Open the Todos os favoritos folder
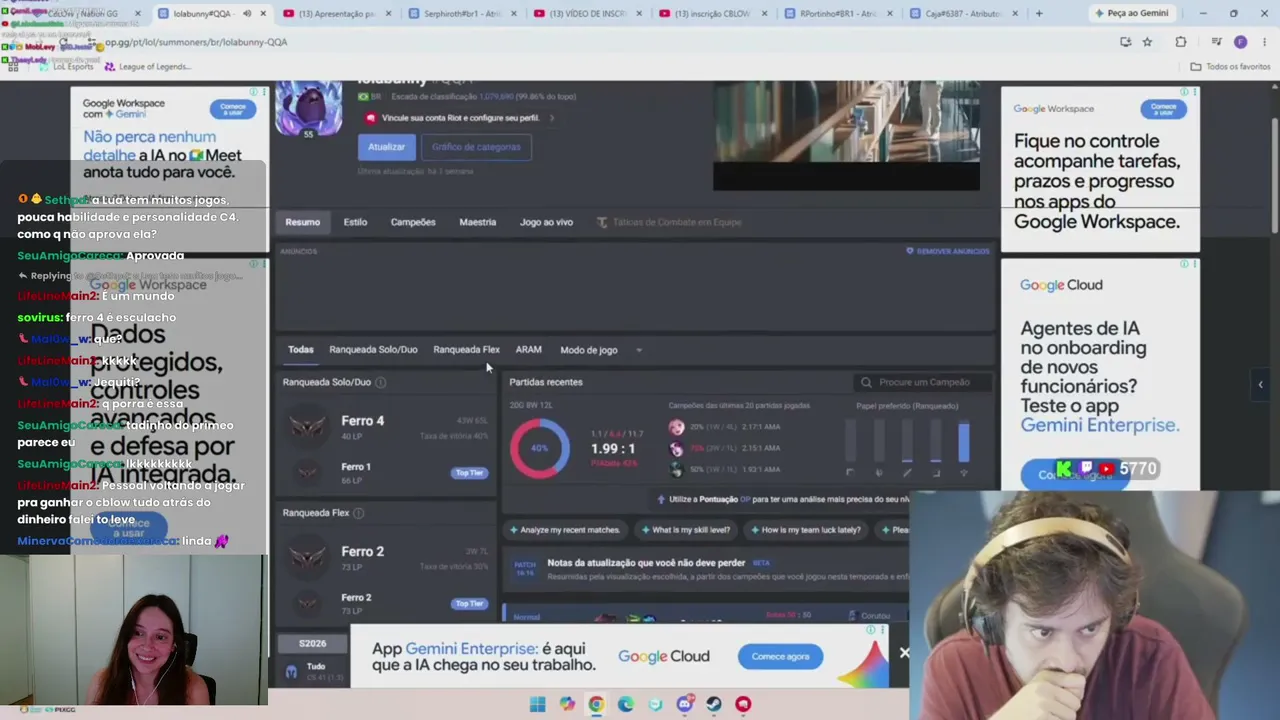 click(1230, 67)
